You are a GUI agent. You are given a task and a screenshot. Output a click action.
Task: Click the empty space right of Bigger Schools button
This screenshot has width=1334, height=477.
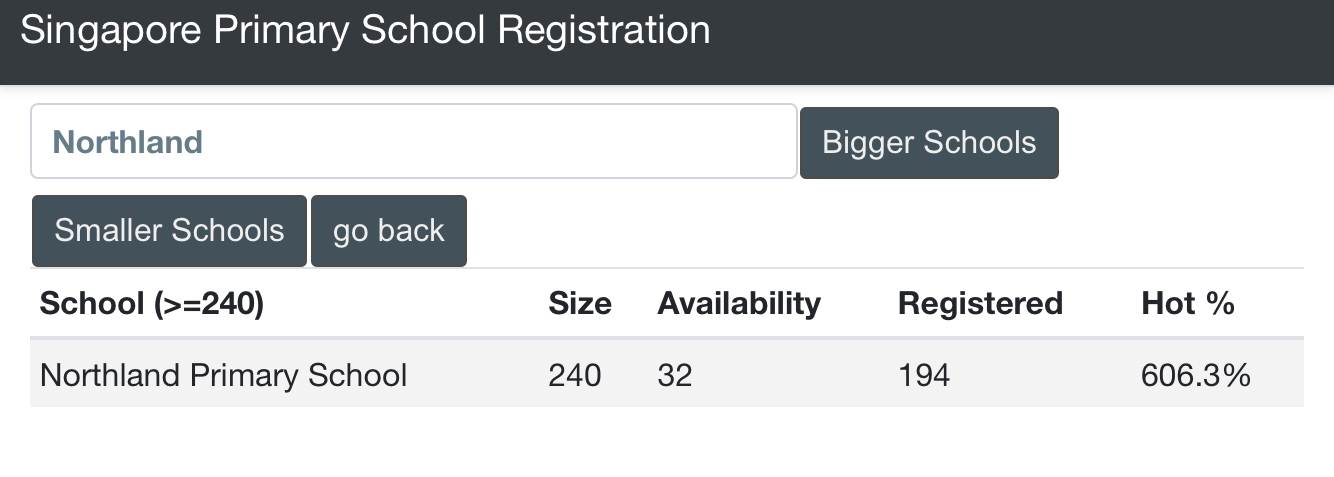1190,142
